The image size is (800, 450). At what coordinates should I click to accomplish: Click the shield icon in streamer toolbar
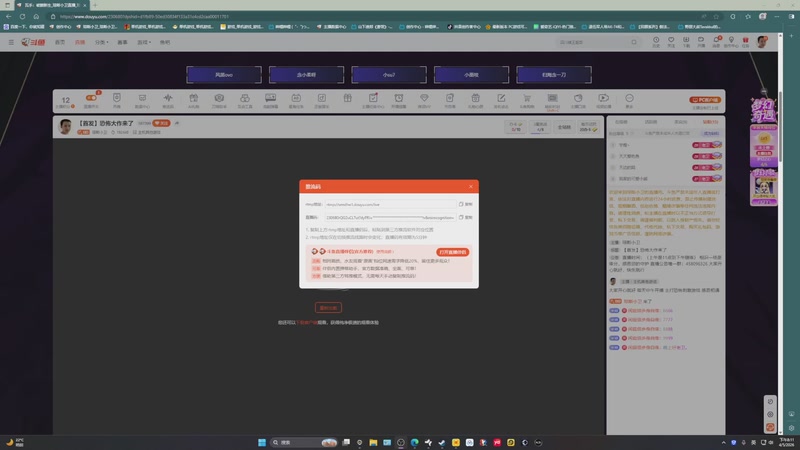117,98
